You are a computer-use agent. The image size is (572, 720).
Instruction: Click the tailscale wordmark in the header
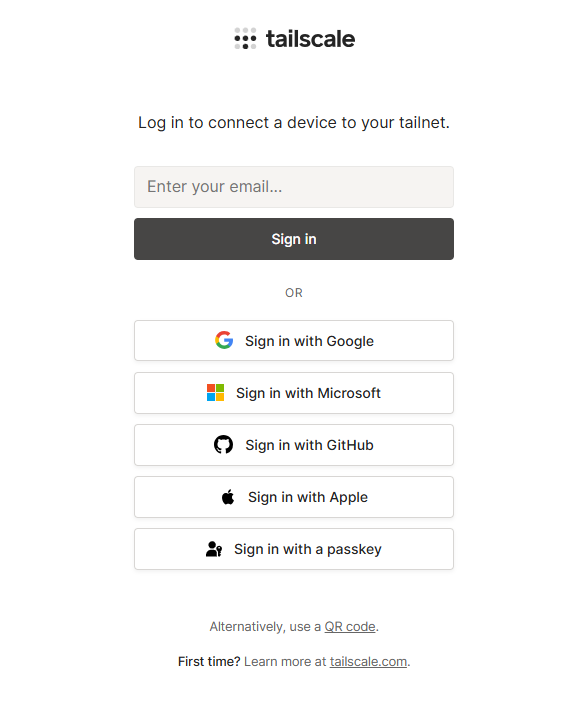point(310,39)
